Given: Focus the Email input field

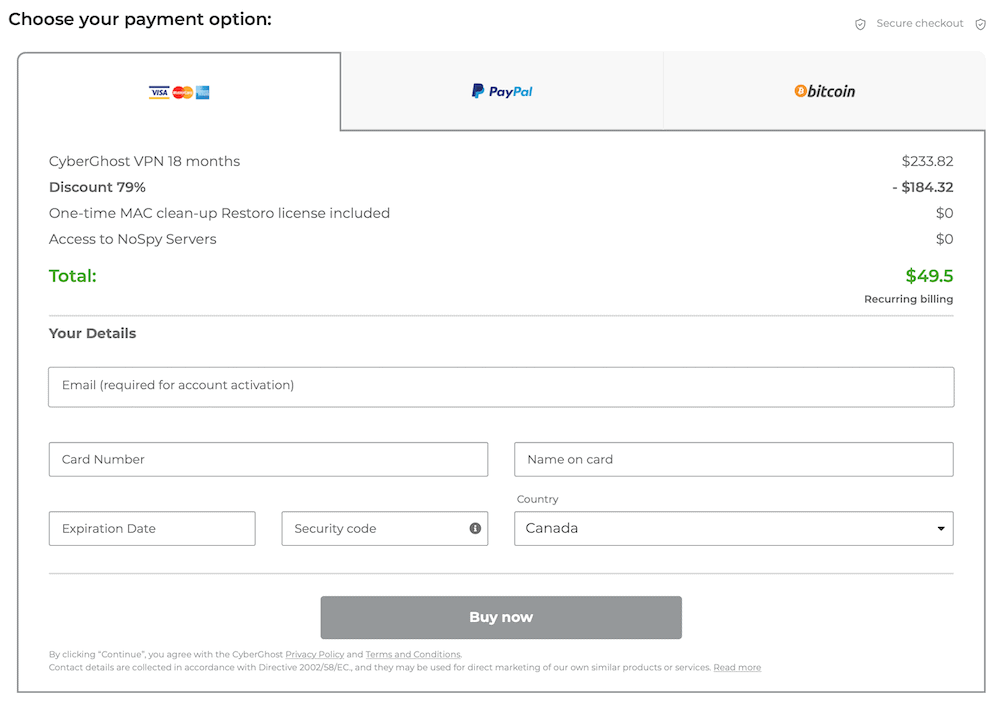Looking at the screenshot, I should [x=501, y=386].
